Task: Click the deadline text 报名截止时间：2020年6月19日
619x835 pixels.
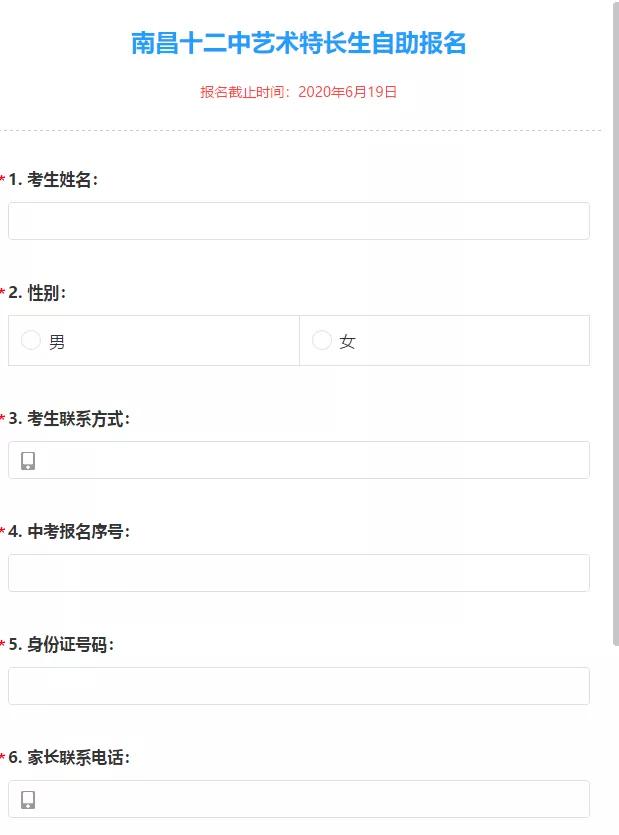Action: tap(297, 91)
